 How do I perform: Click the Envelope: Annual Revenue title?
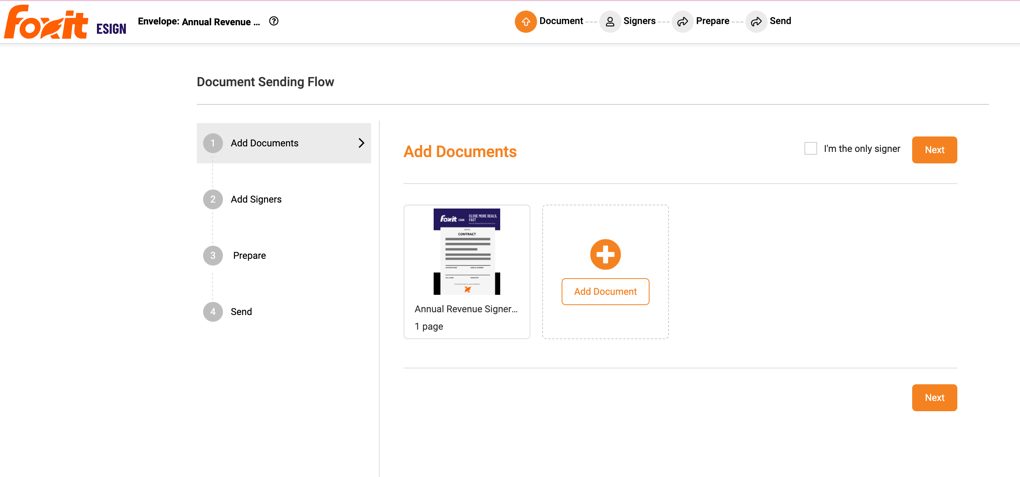(x=199, y=21)
